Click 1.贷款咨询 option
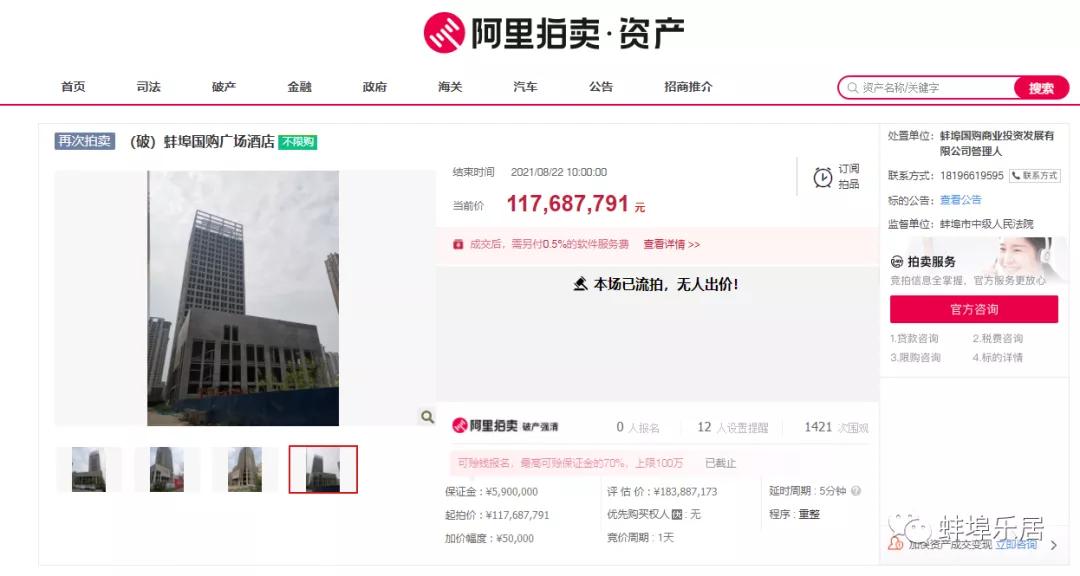Image resolution: width=1080 pixels, height=576 pixels. coord(914,338)
